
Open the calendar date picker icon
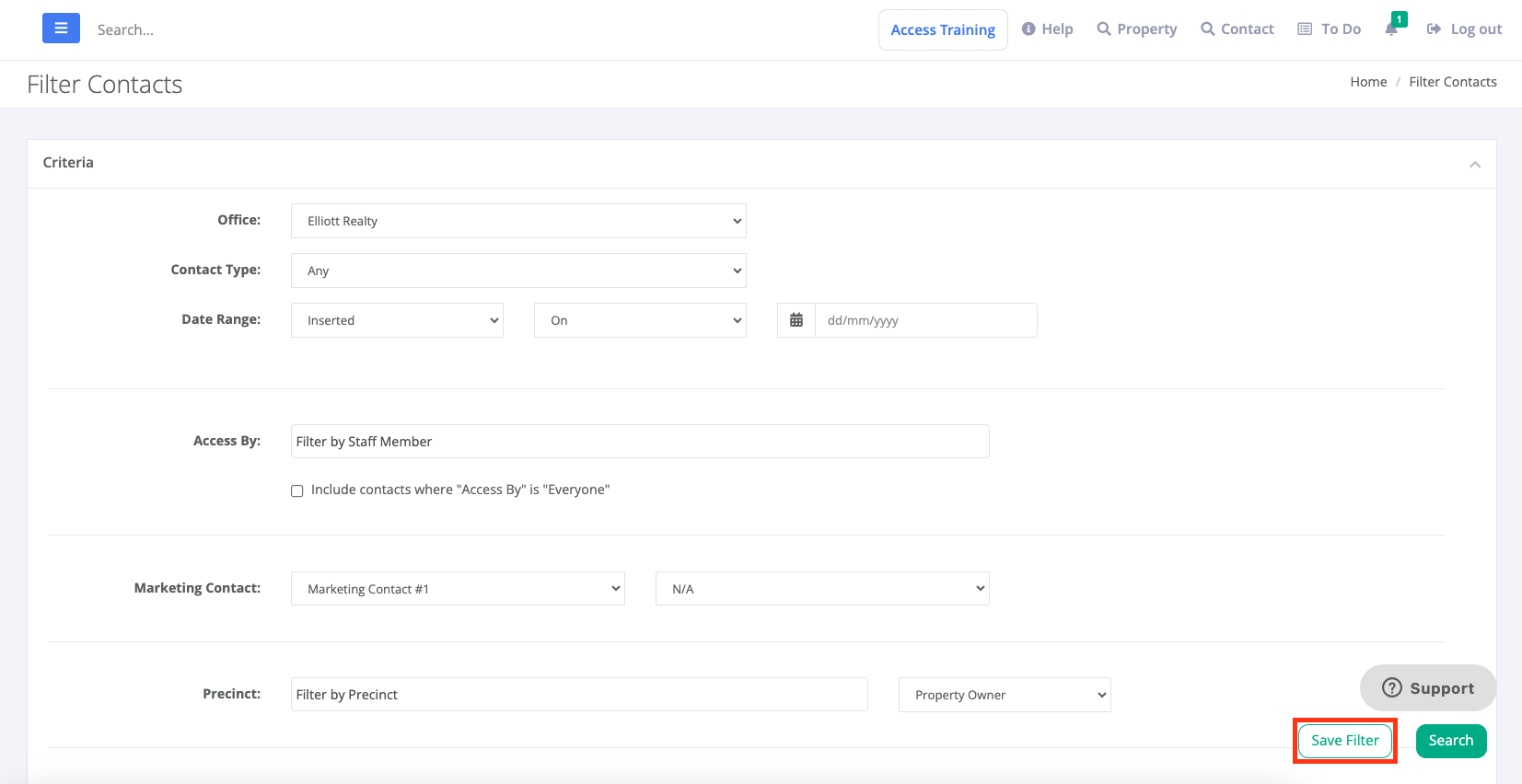tap(796, 320)
